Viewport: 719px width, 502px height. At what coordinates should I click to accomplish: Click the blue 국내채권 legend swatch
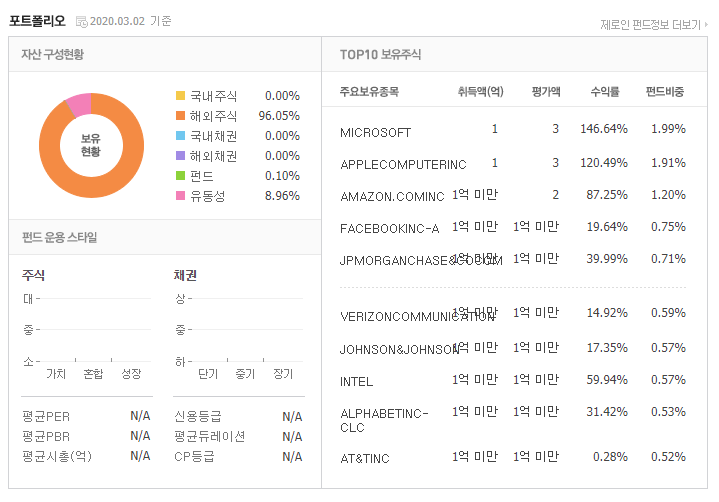pyautogui.click(x=180, y=136)
